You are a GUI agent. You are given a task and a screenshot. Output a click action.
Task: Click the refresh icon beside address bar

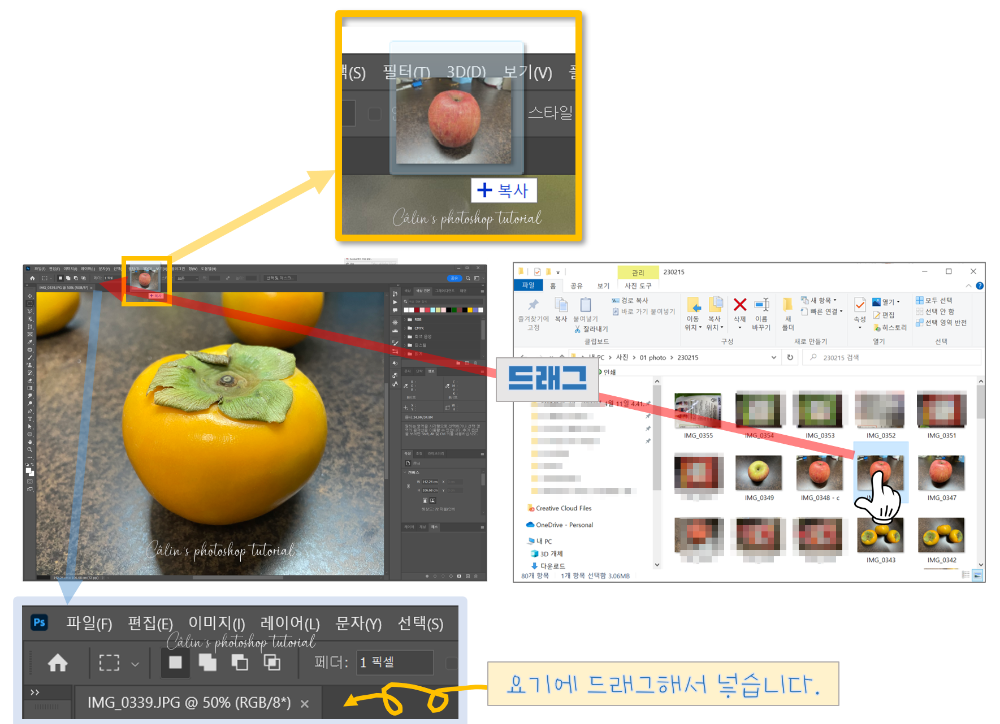tap(790, 358)
